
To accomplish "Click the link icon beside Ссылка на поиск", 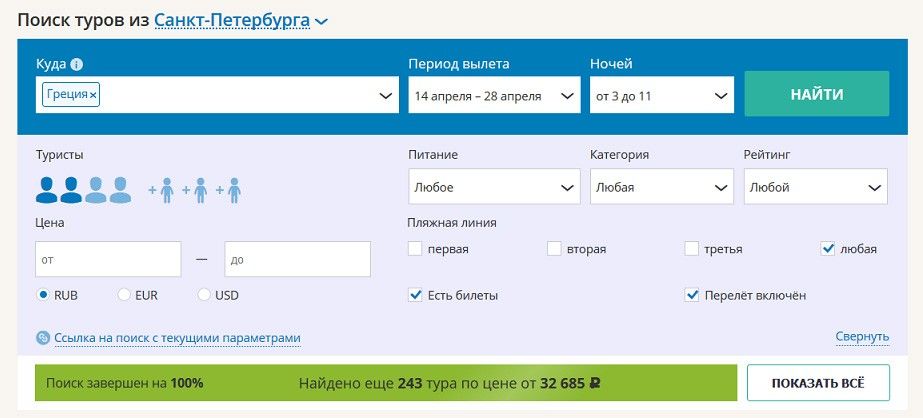I will (x=43, y=338).
